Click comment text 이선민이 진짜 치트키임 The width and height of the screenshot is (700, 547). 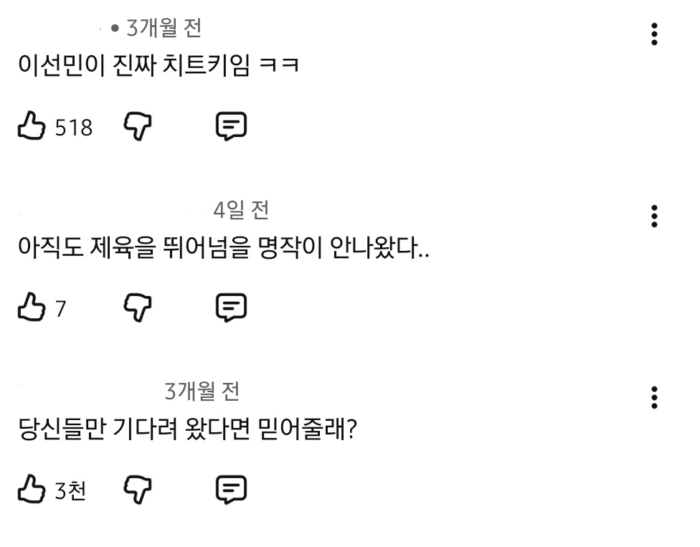[x=160, y=65]
